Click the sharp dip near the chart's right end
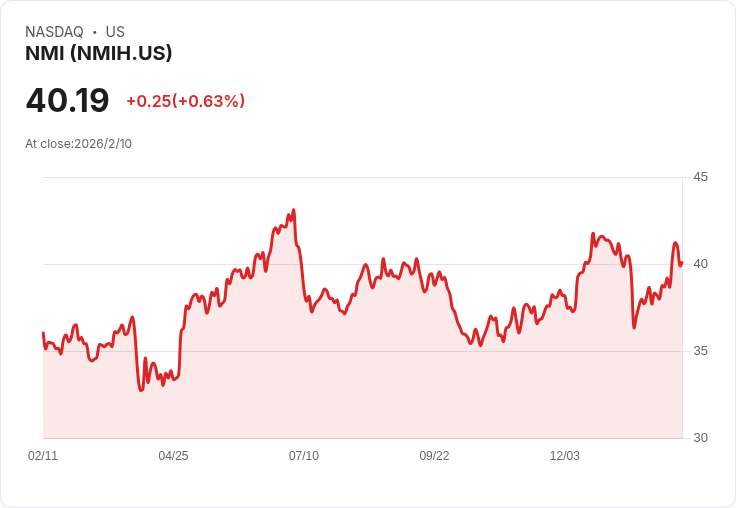The width and height of the screenshot is (736, 508). [x=634, y=327]
